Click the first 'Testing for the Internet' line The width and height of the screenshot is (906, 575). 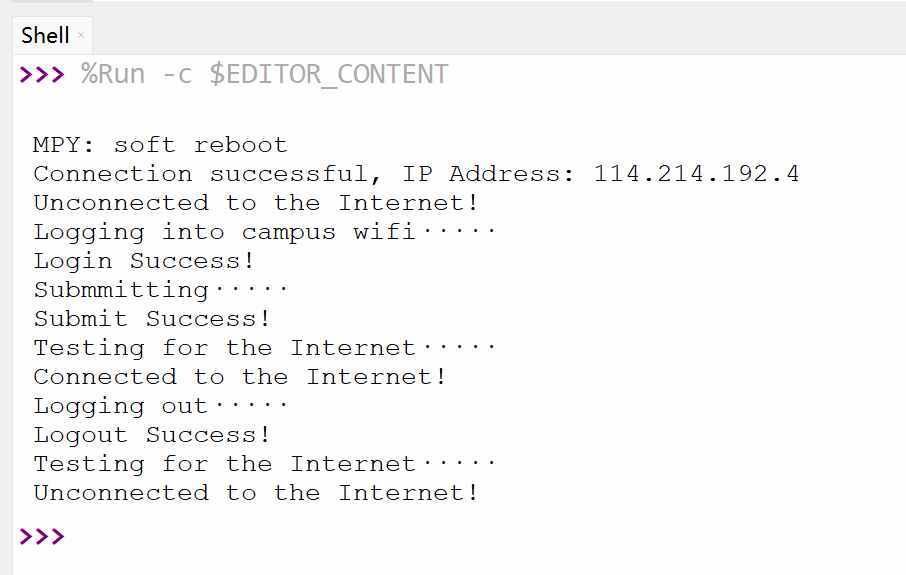264,348
